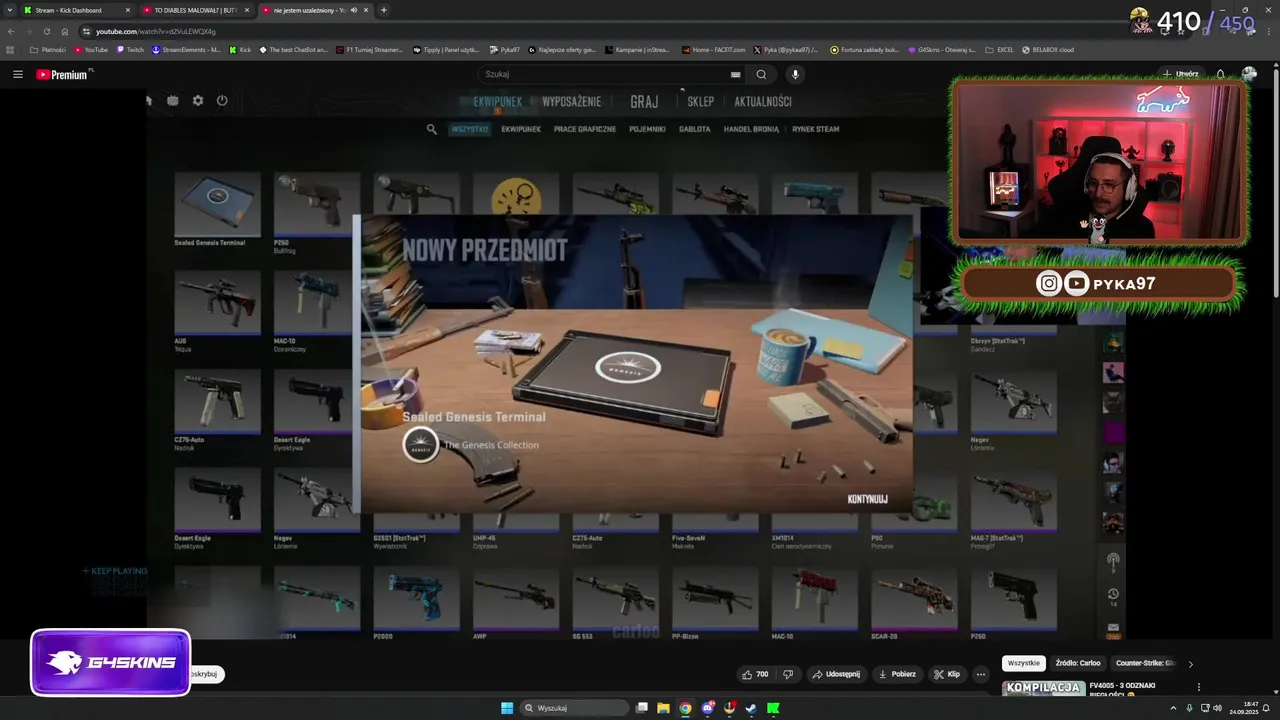Click the G4SKINS sponsor banner
This screenshot has height=720, width=1280.
coord(110,662)
